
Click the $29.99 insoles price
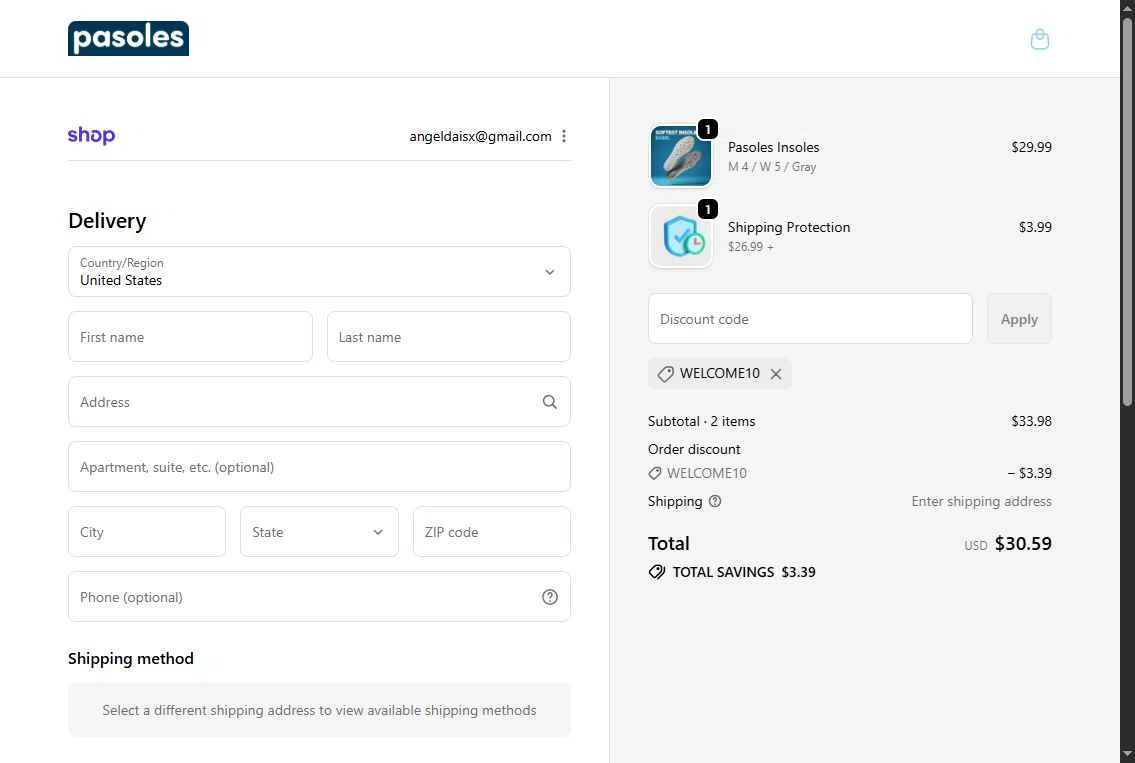coord(1031,147)
